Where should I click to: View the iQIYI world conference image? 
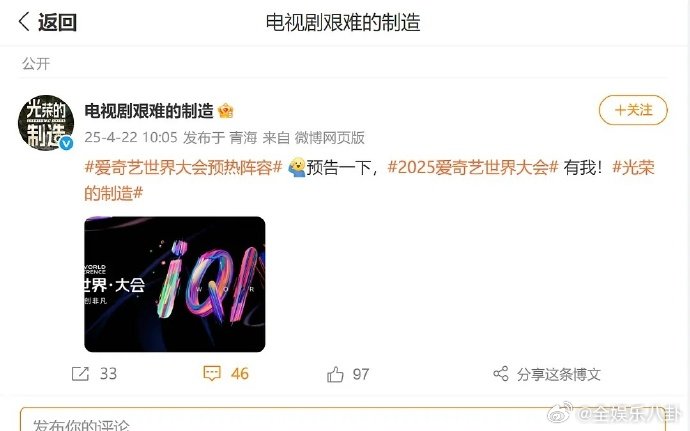[x=175, y=284]
